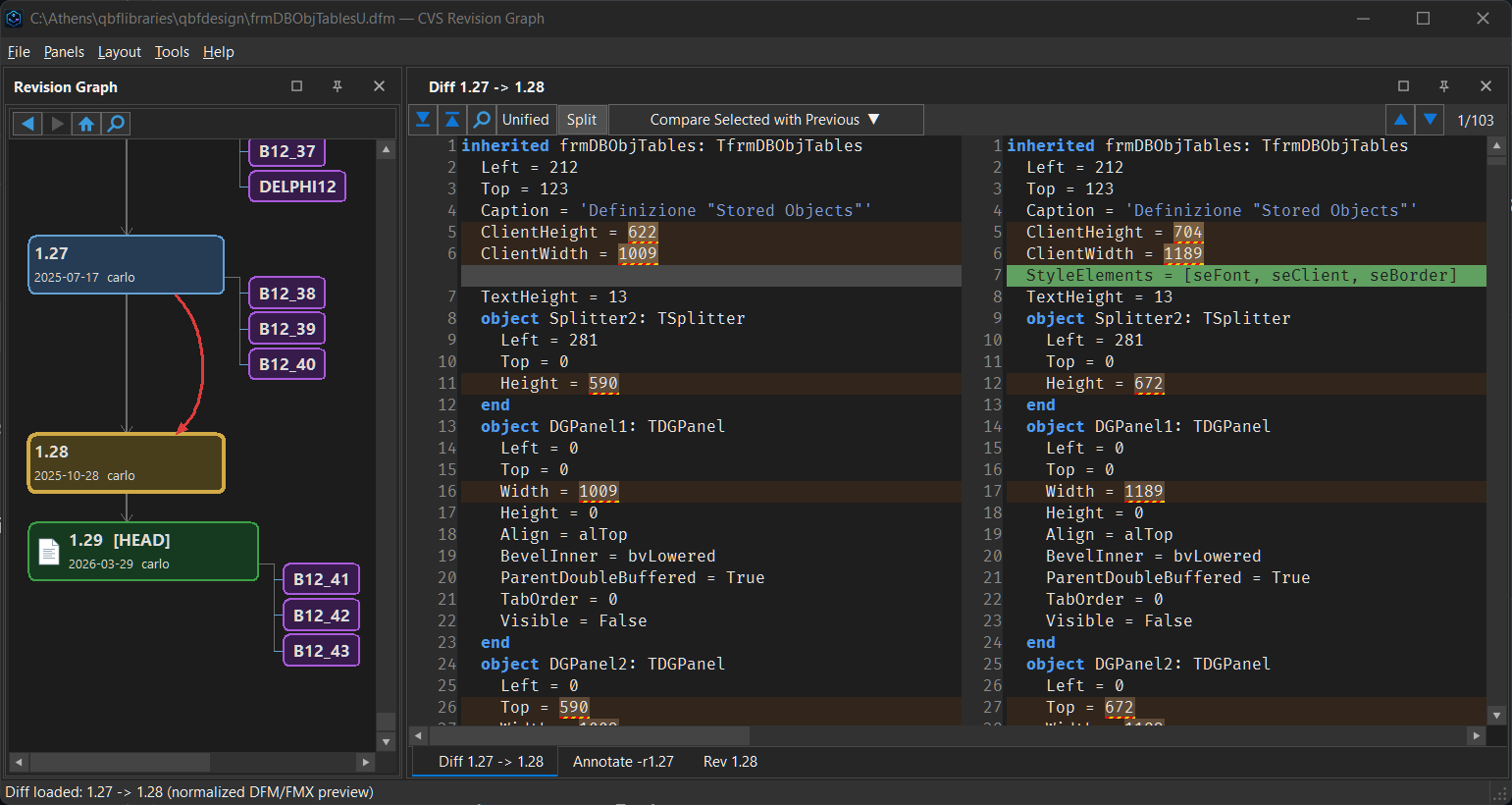Click ClientWidth = 1189 in right pane
1512x805 pixels.
pyautogui.click(x=1115, y=254)
